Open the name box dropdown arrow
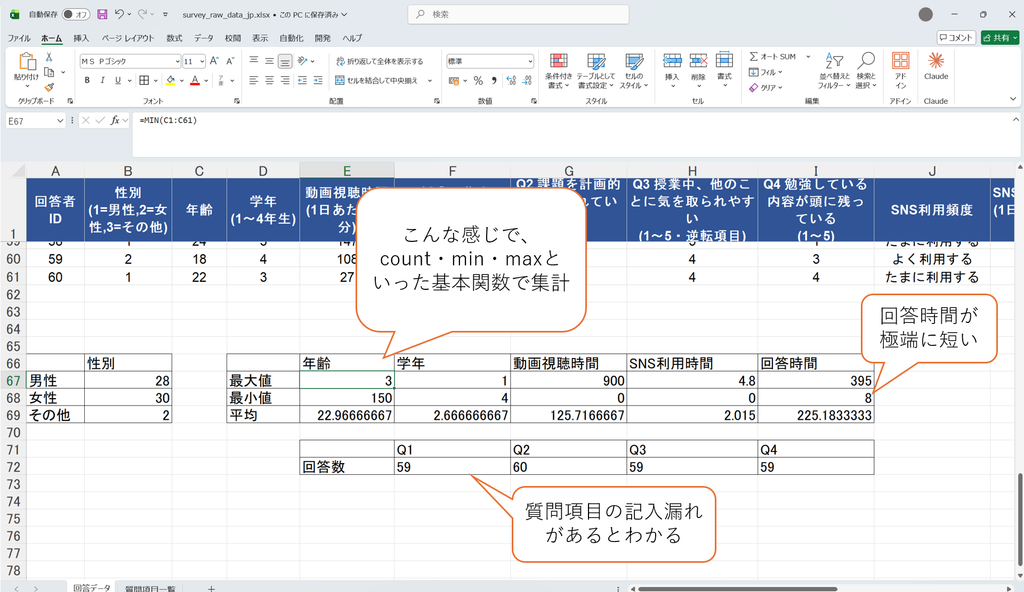This screenshot has height=592, width=1024. (59, 121)
